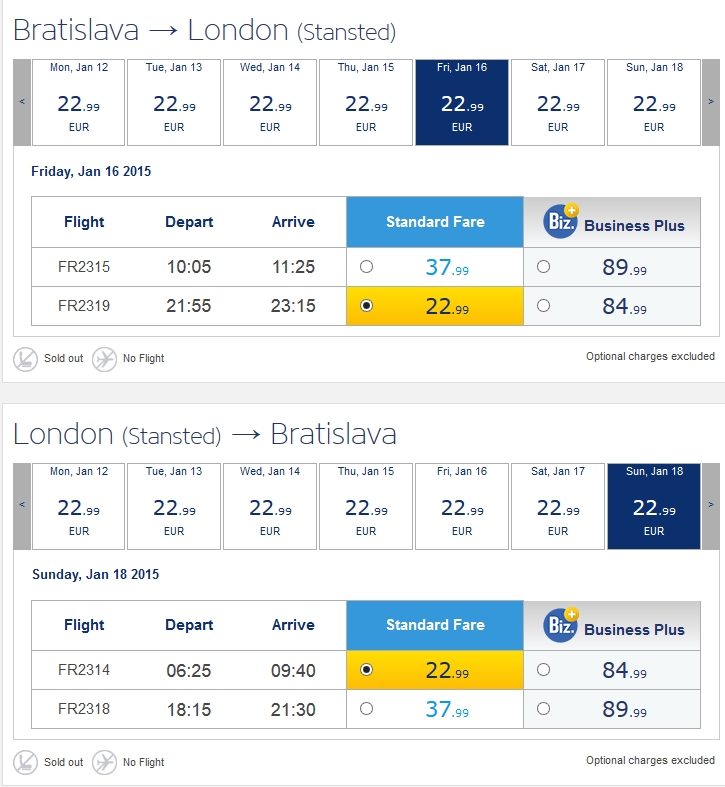This screenshot has width=725, height=787.
Task: Show earlier return dates with left arrow
Action: 22,506
